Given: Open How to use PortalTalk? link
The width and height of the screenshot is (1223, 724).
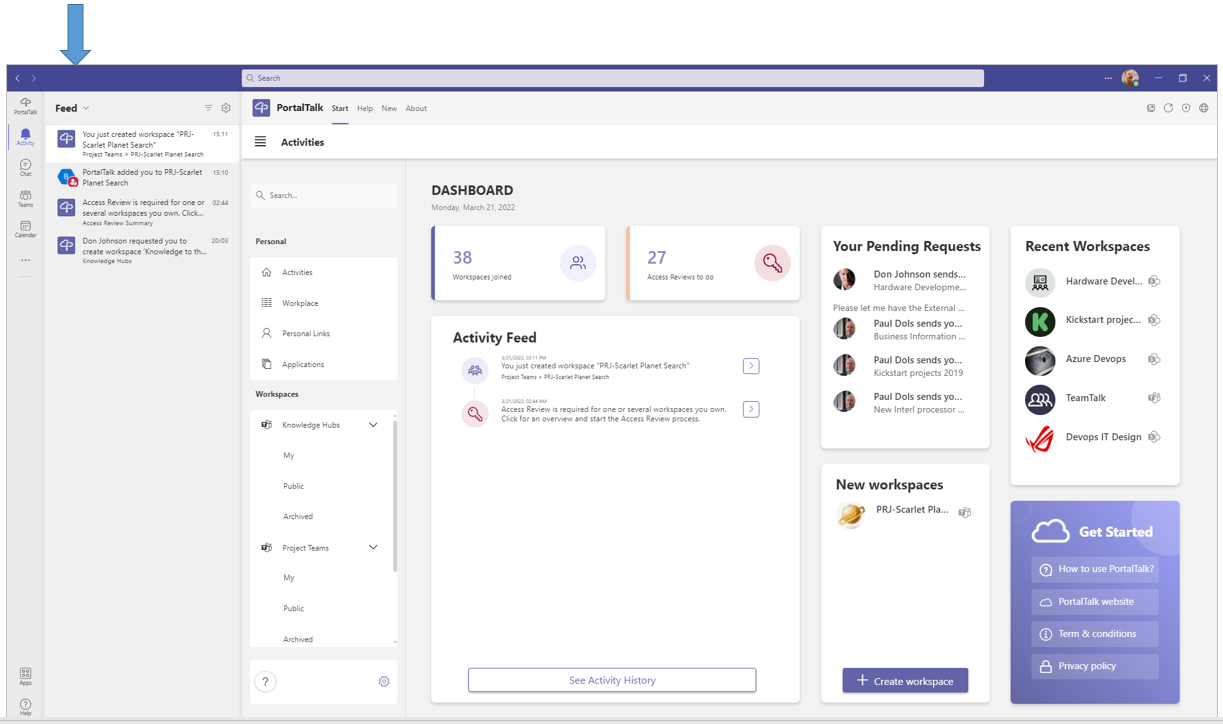Looking at the screenshot, I should click(x=1095, y=569).
